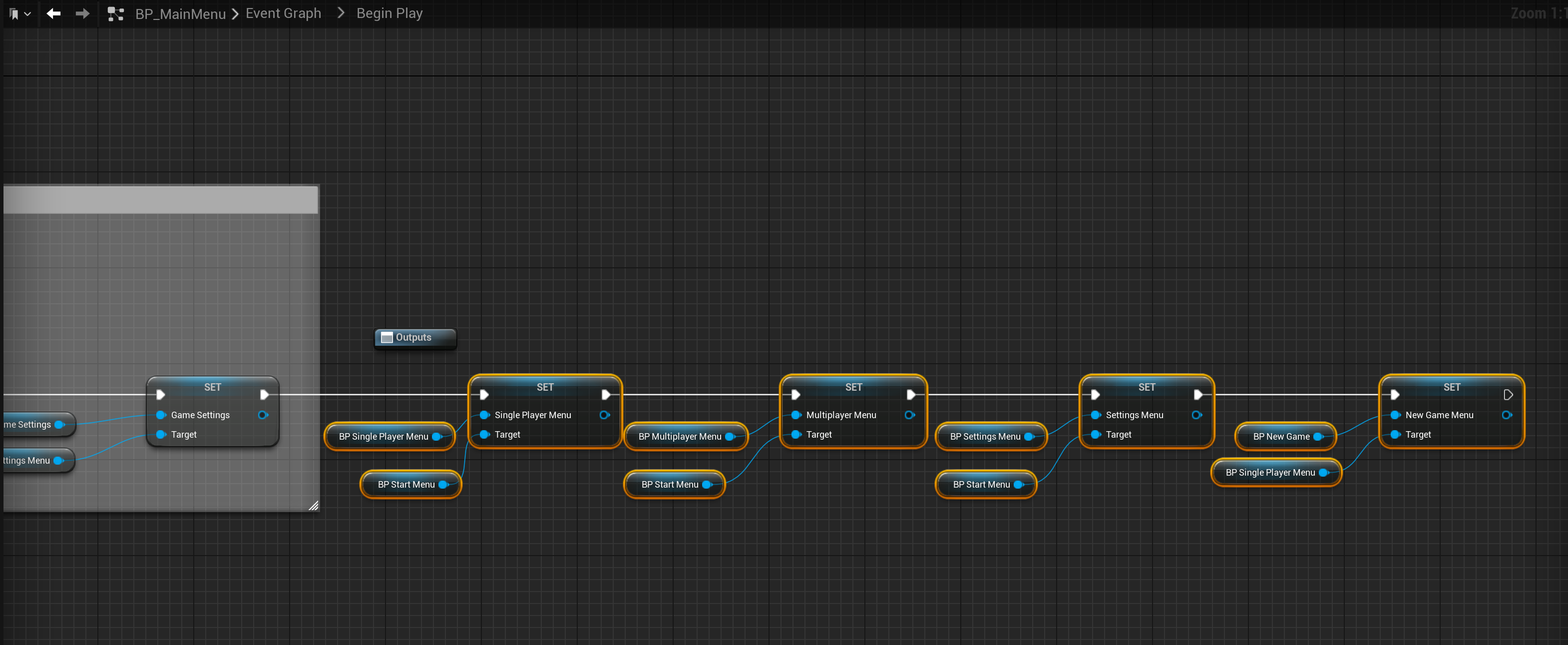The image size is (1568, 645).
Task: Click the BP New Game variable output pin
Action: tap(1318, 437)
